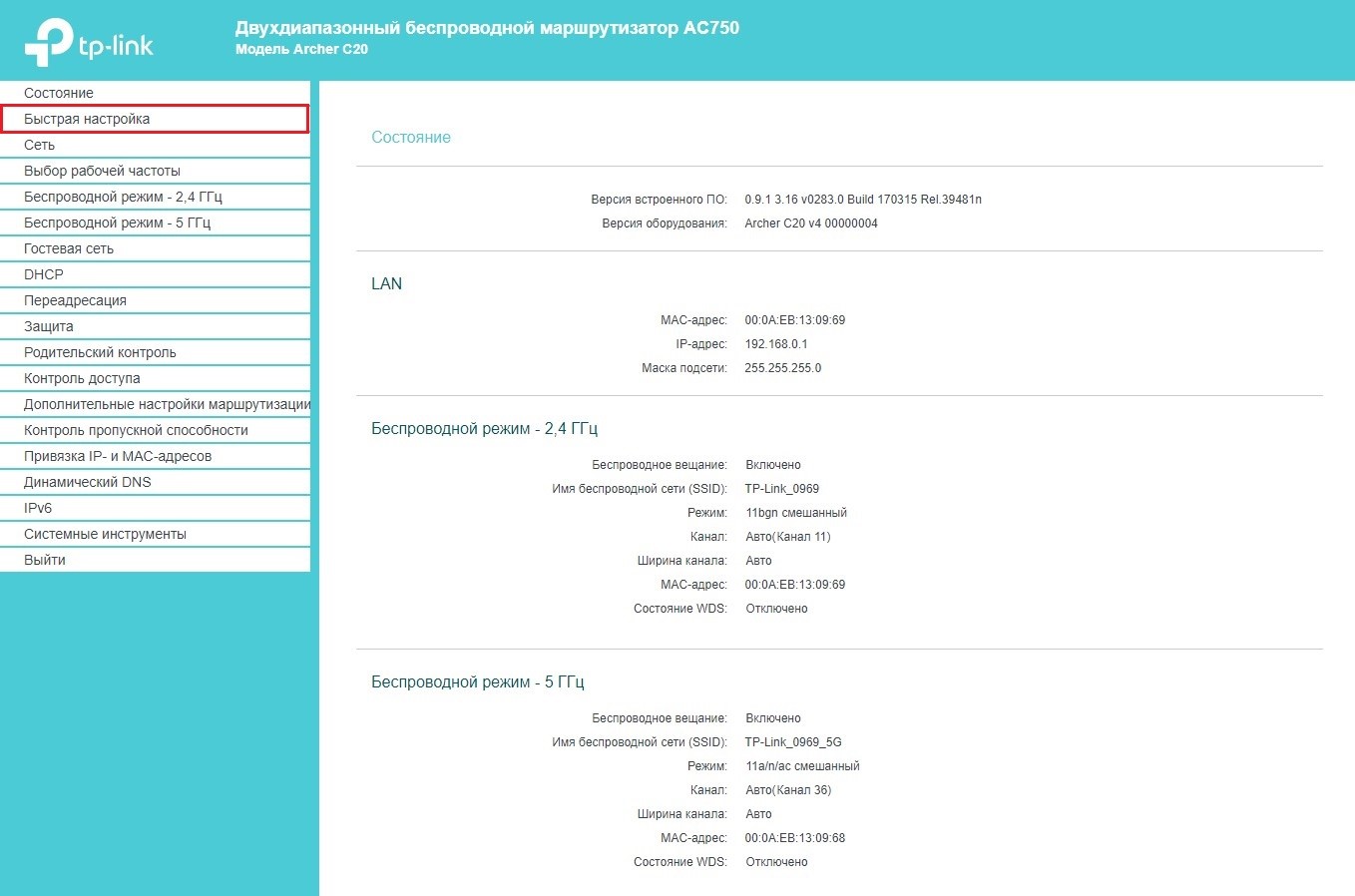Click the TP-Link logo icon
The image size is (1355, 896).
pyautogui.click(x=50, y=43)
